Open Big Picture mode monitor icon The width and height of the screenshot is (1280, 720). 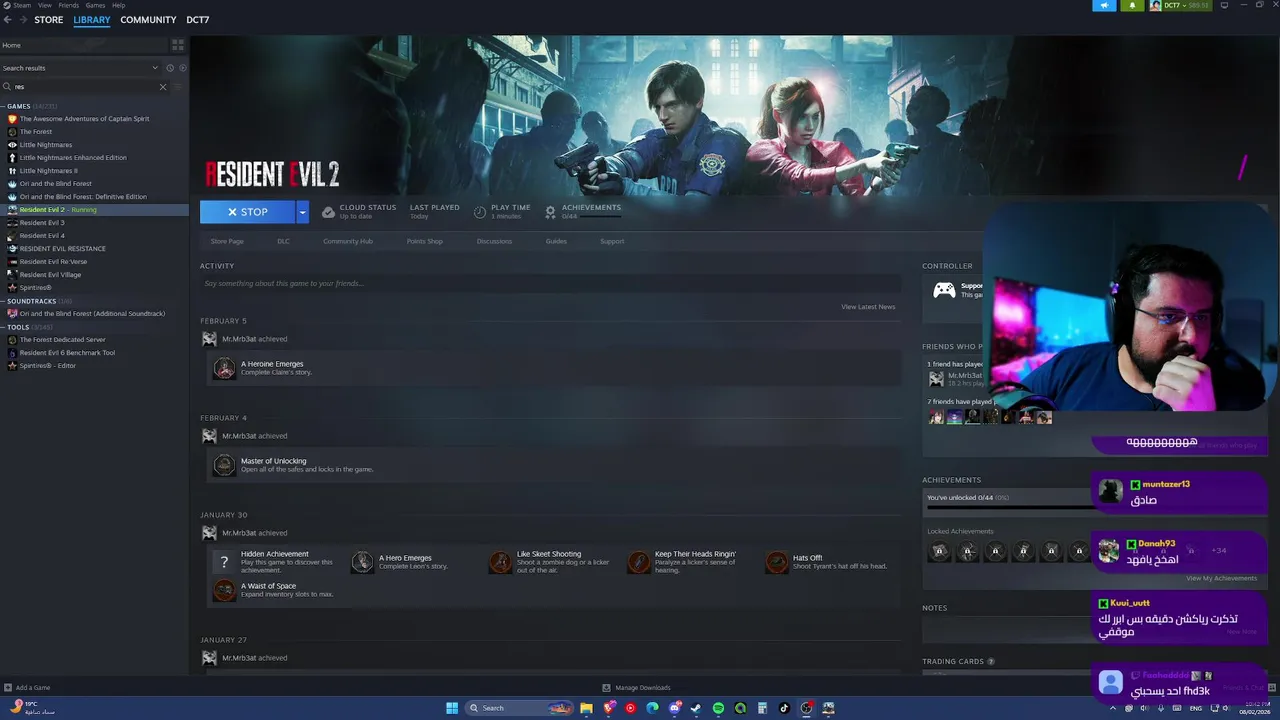click(1224, 5)
